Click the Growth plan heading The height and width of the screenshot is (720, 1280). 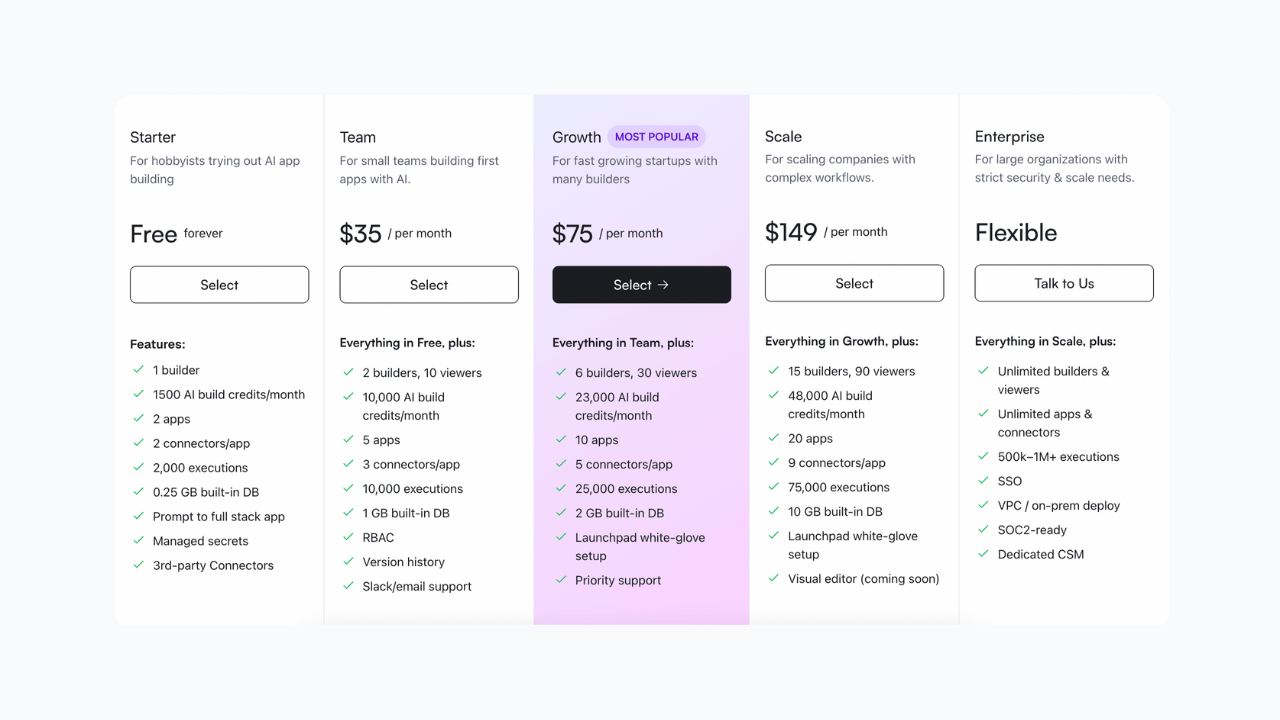pos(576,137)
